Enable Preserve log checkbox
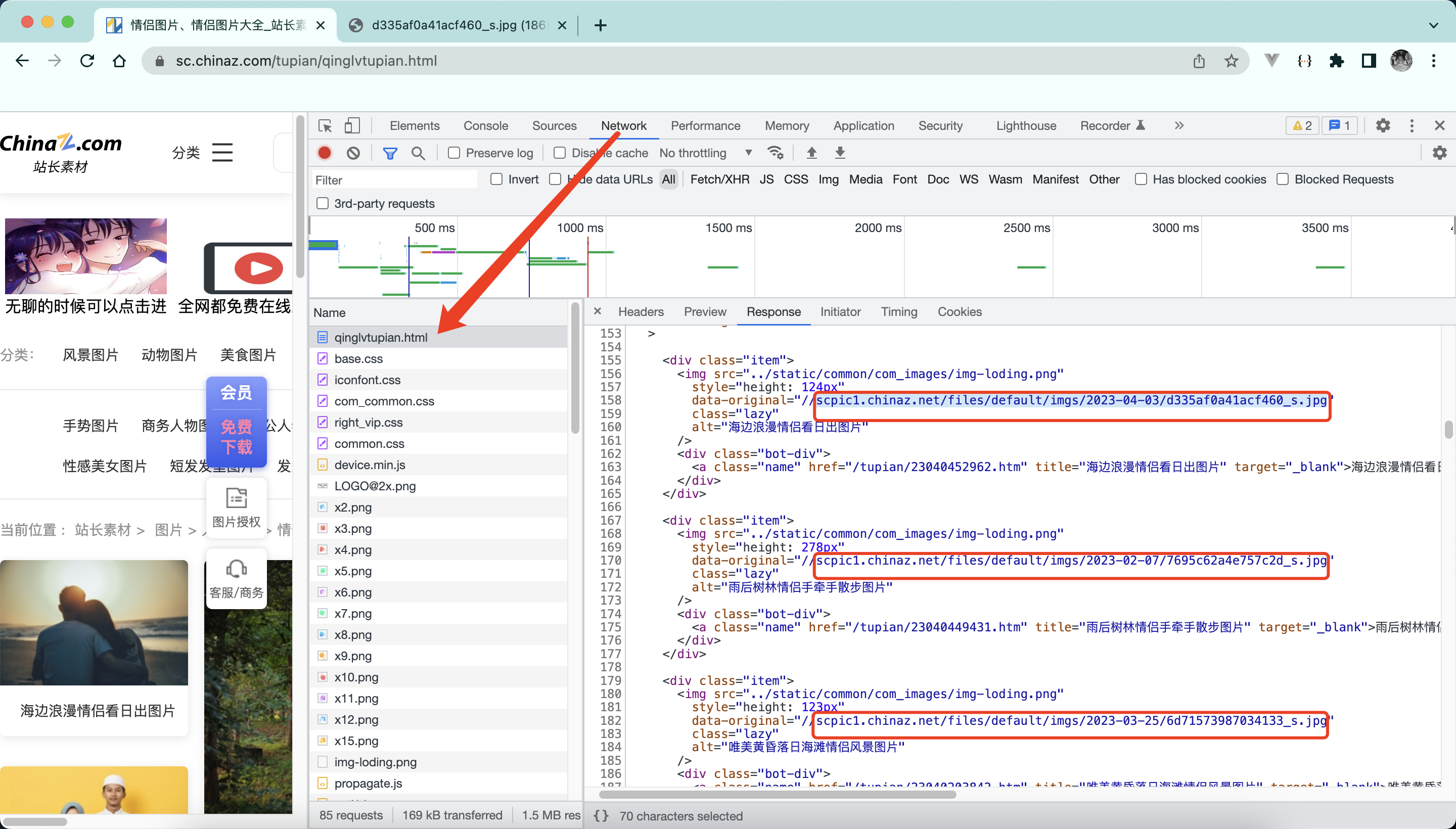 point(454,153)
